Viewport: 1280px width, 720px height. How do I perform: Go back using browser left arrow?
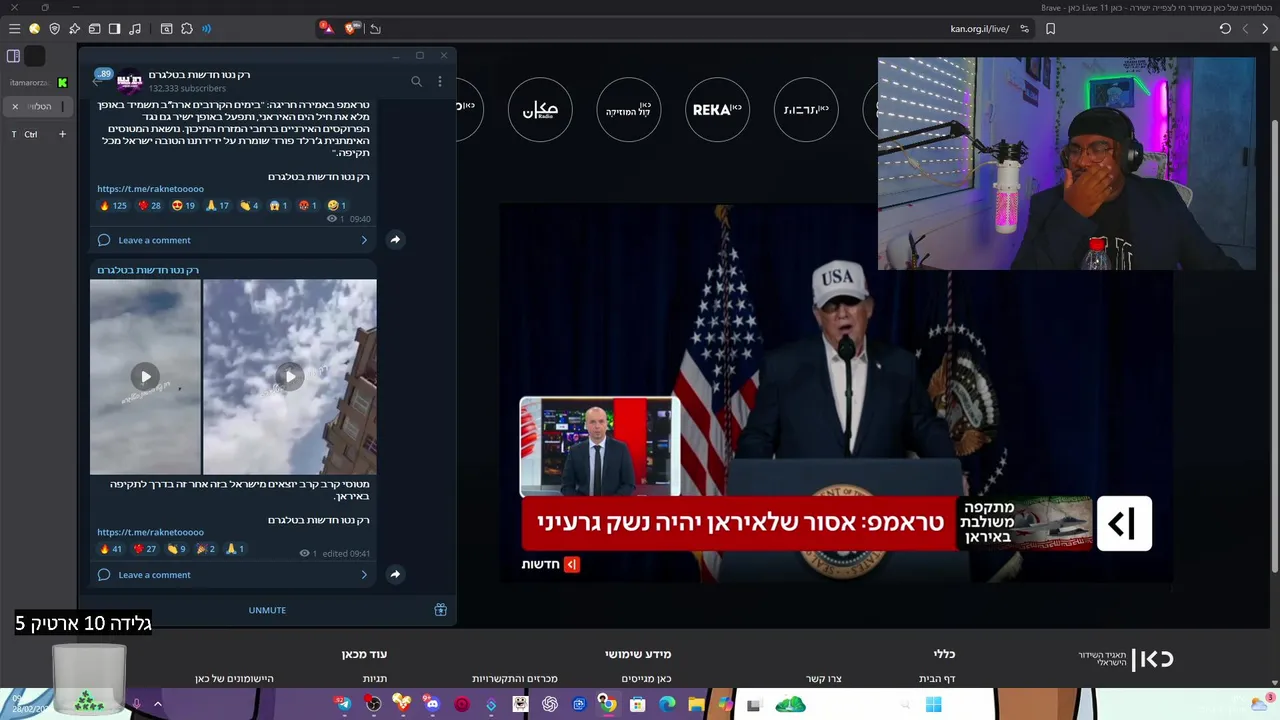click(x=1245, y=29)
